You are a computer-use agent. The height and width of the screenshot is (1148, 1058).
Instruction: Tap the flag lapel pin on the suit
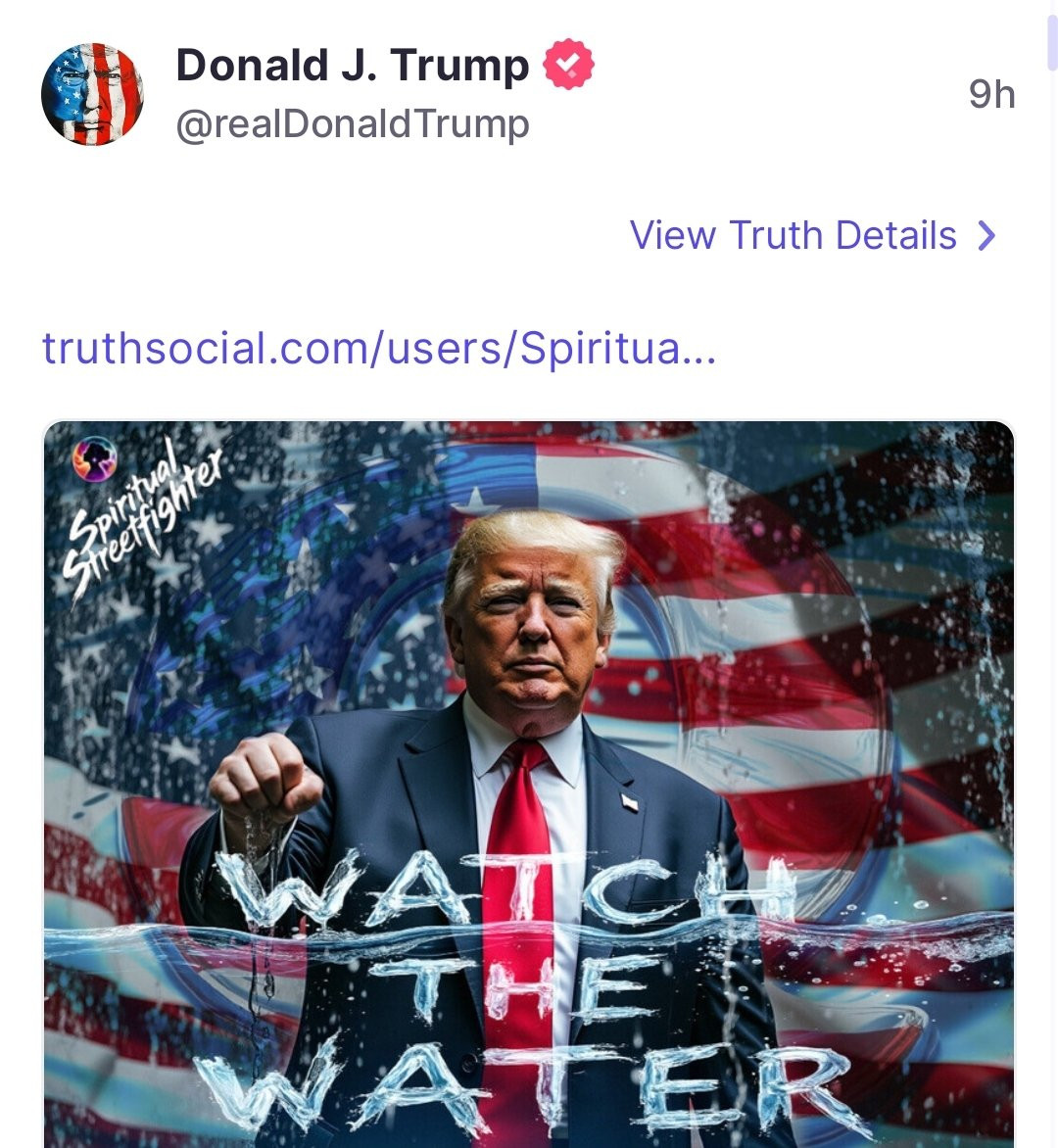click(630, 801)
